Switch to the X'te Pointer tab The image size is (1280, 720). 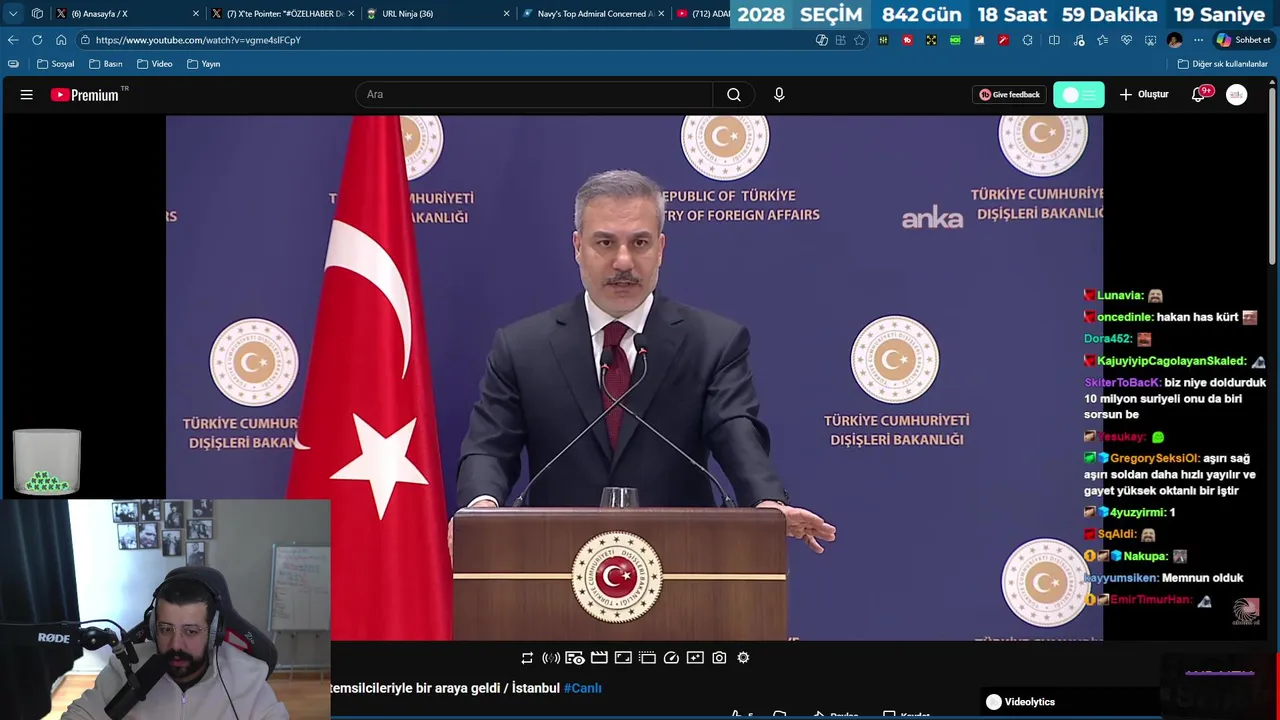pyautogui.click(x=283, y=14)
